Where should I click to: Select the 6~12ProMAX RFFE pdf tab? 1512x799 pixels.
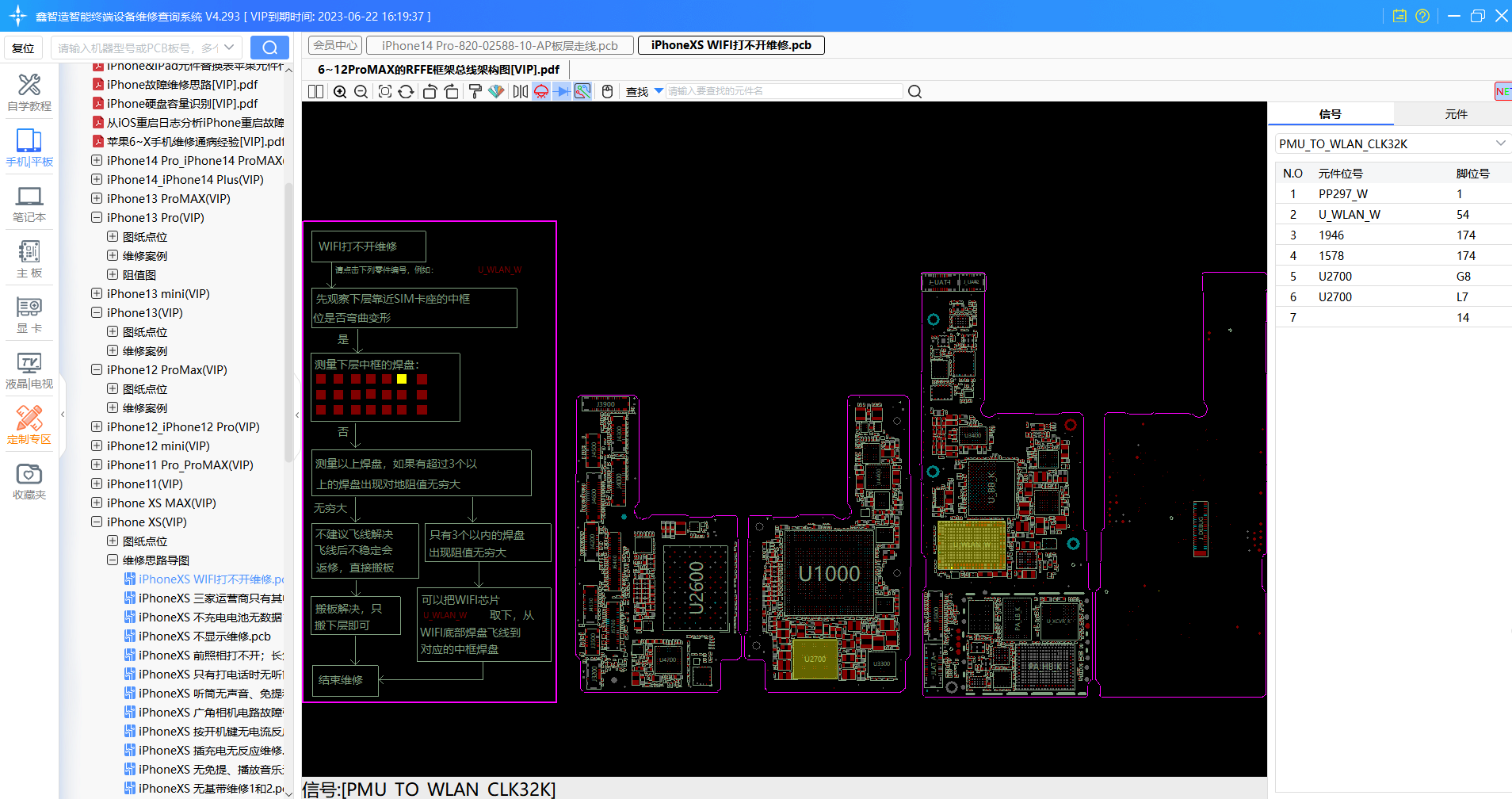pyautogui.click(x=438, y=69)
